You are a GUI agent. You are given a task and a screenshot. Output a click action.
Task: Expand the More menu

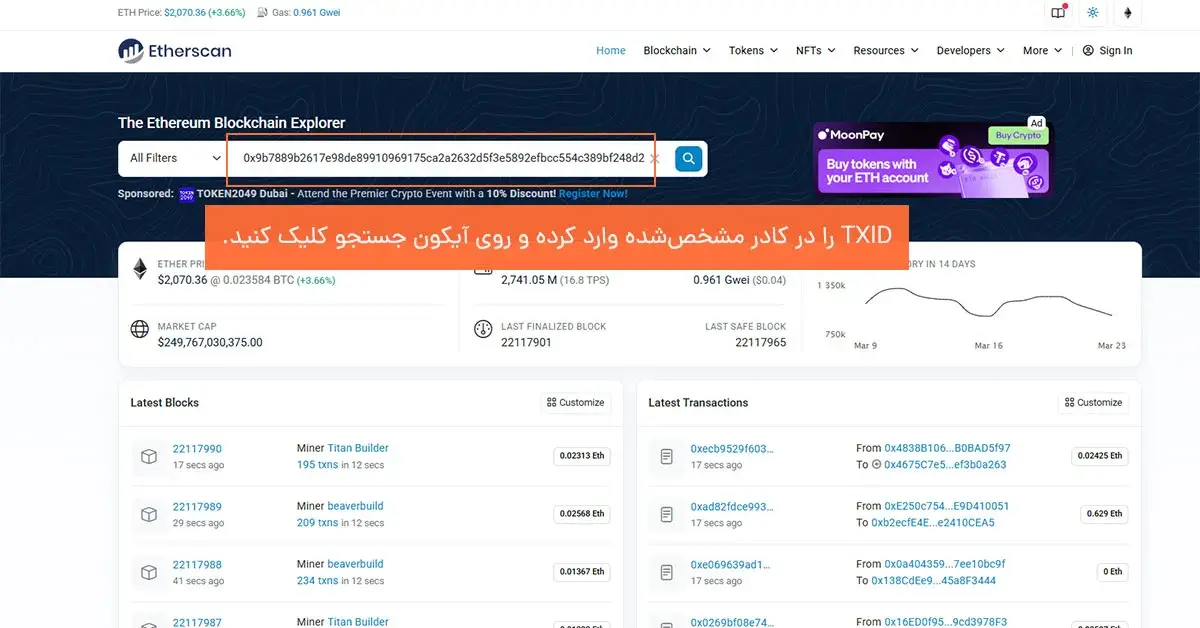pos(1042,50)
